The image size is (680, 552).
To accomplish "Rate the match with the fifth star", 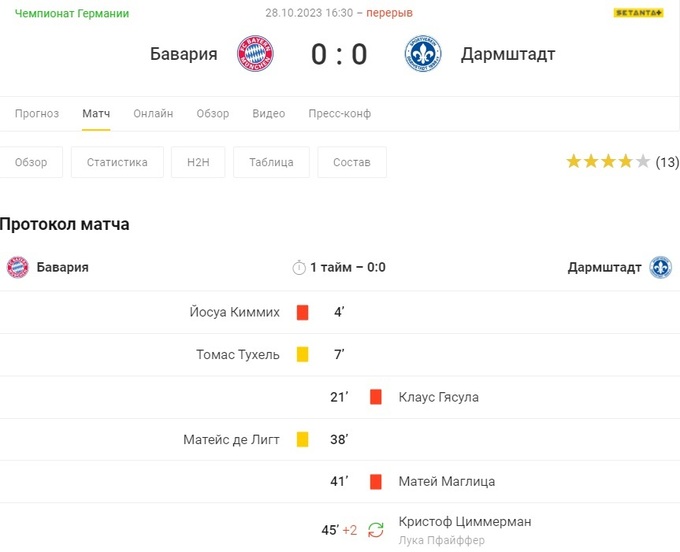I will click(643, 162).
